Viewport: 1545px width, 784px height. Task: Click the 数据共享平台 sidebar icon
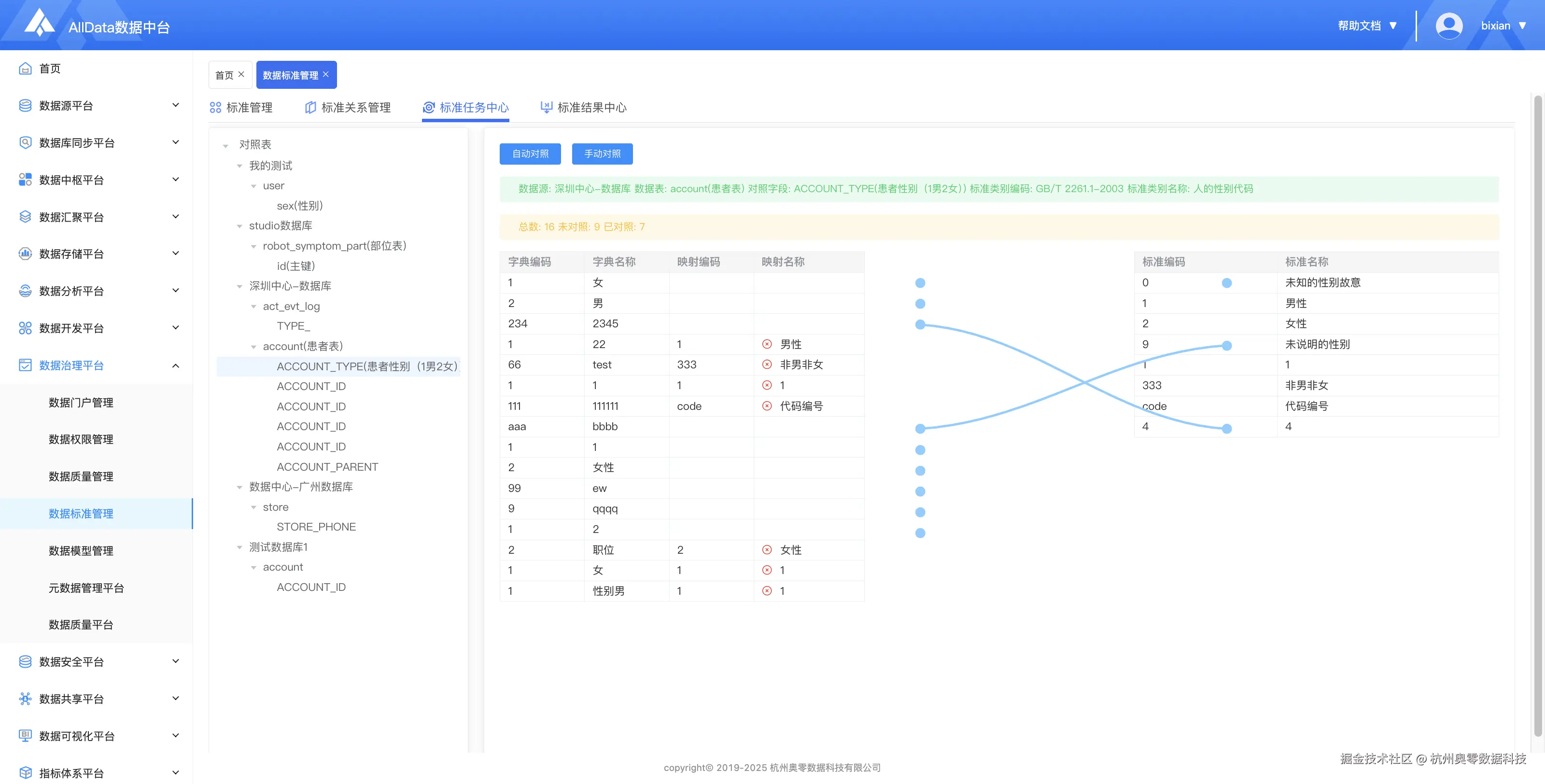pyautogui.click(x=25, y=699)
